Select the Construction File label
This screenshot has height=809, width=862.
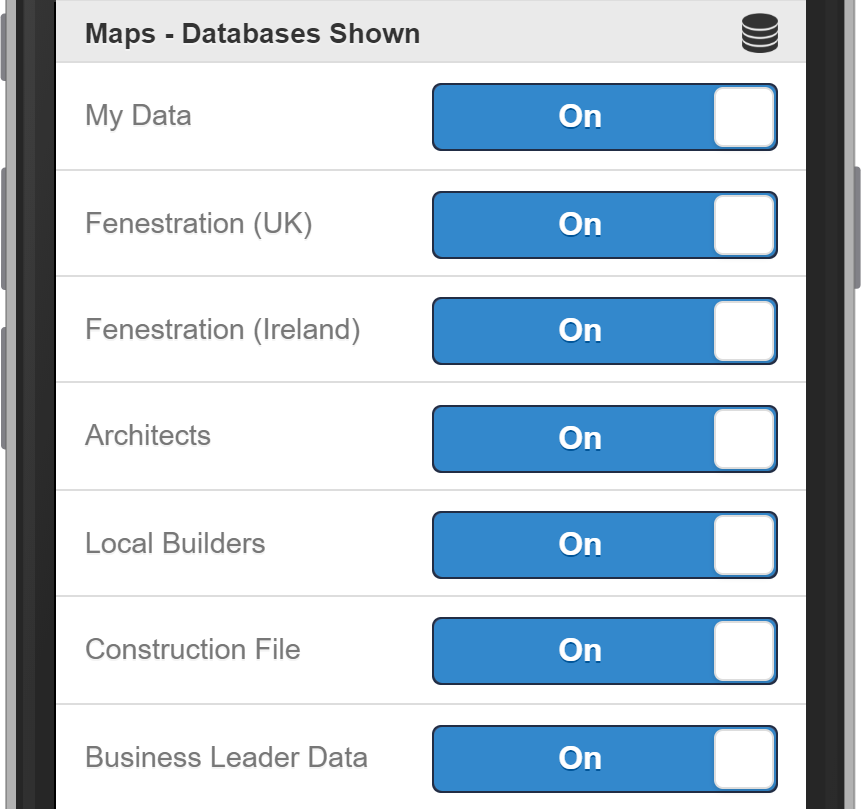click(x=192, y=649)
